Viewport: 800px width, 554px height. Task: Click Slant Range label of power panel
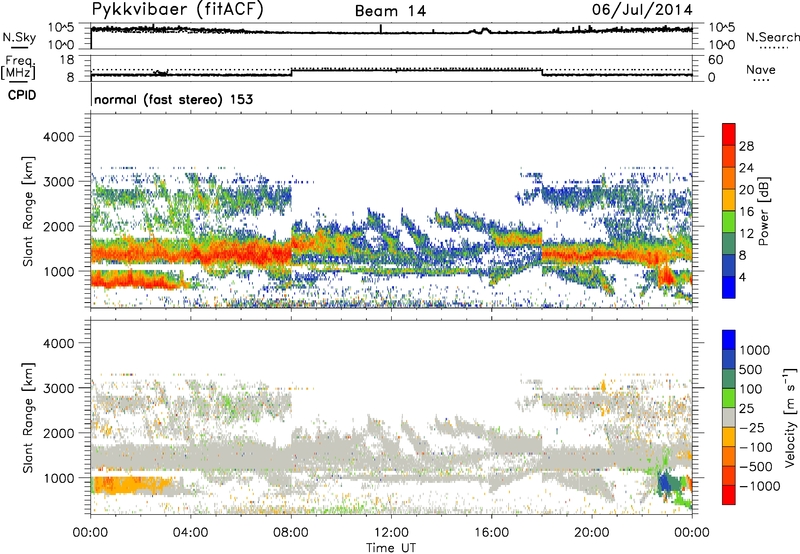28,211
